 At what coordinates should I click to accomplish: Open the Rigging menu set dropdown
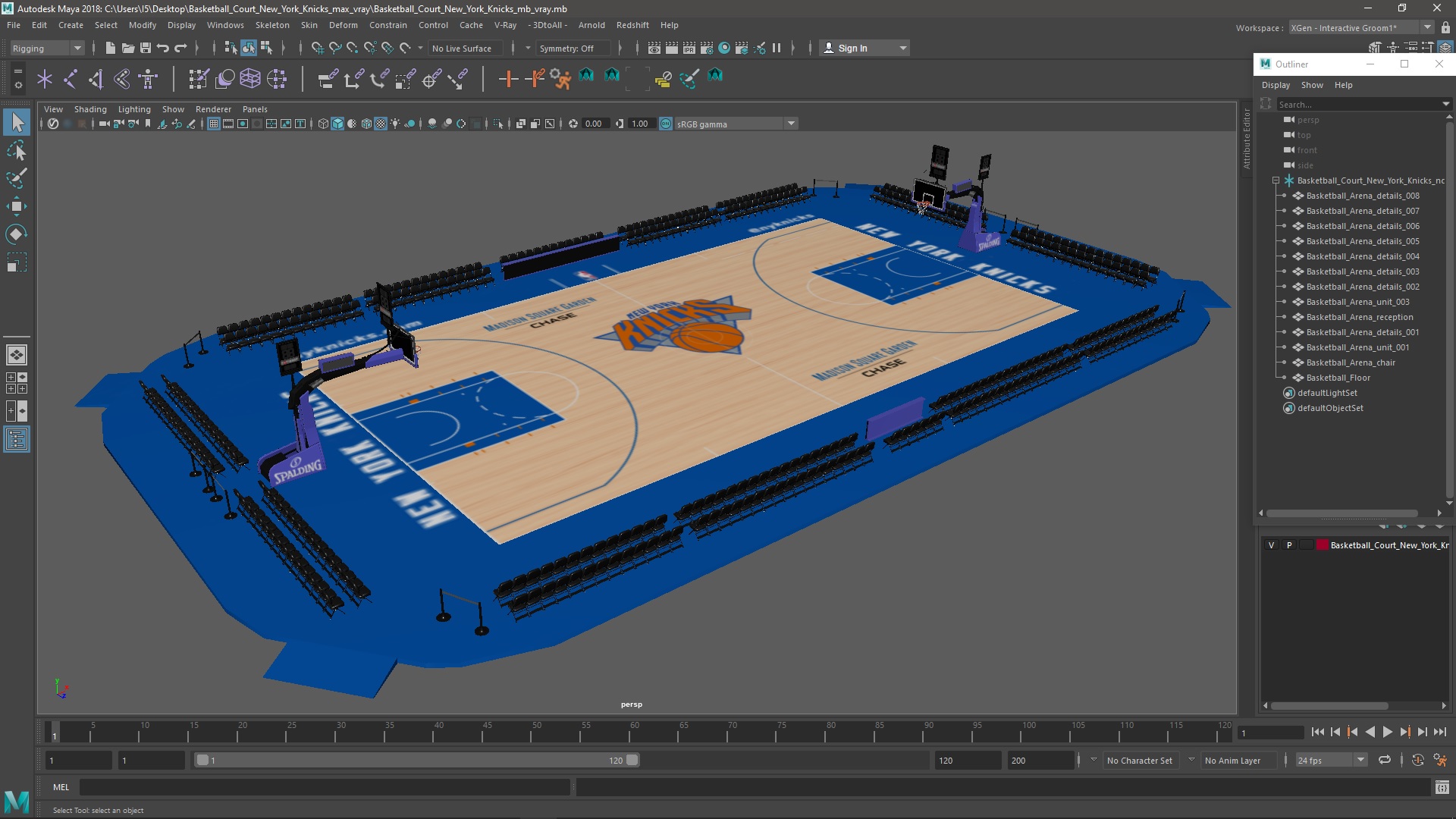47,48
